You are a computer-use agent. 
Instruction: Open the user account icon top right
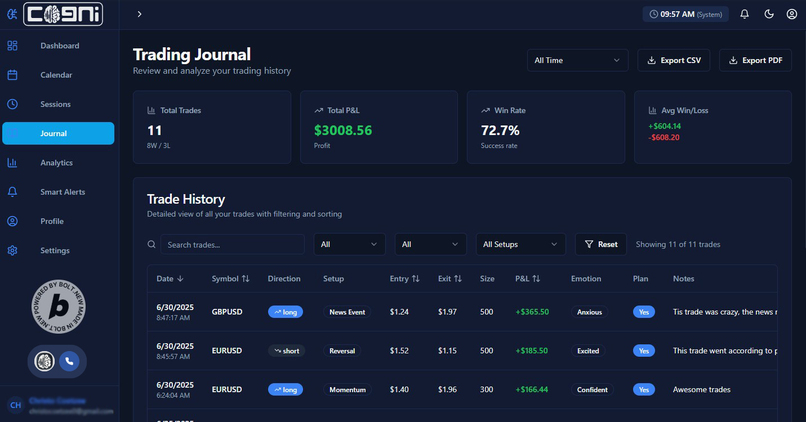point(792,14)
